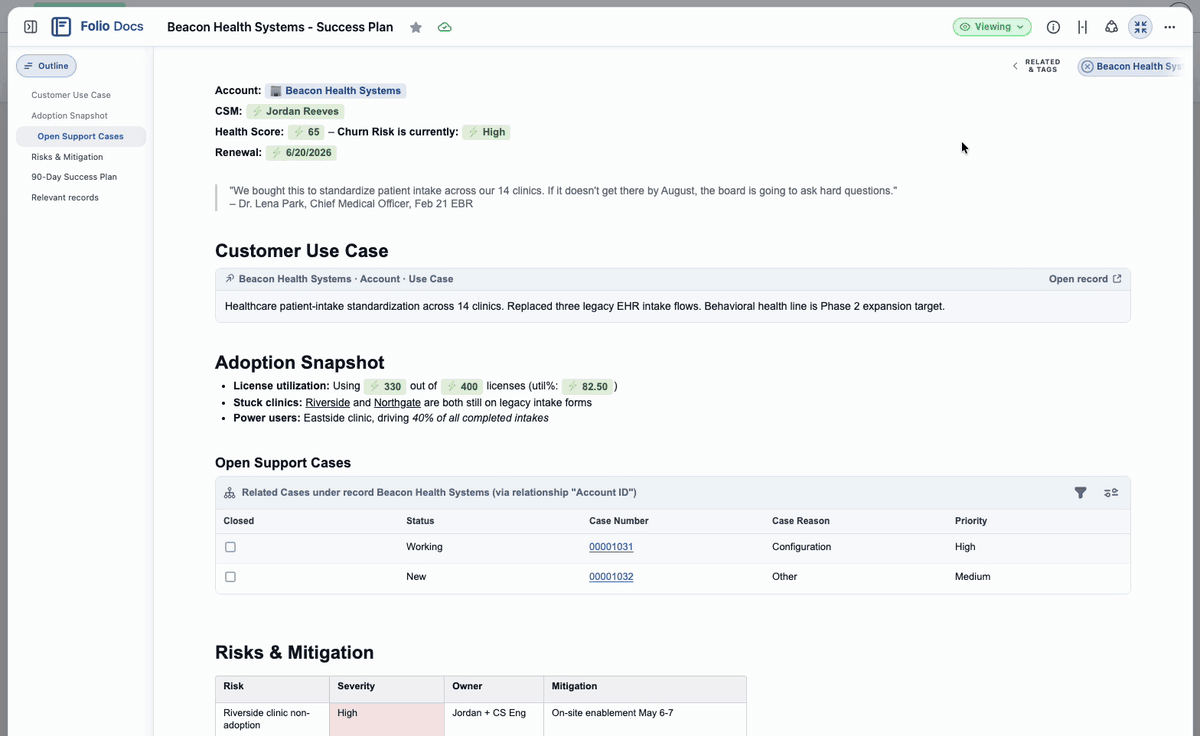Image resolution: width=1200 pixels, height=736 pixels.
Task: Tick the Closed checkbox for case 00001031
Action: click(230, 548)
